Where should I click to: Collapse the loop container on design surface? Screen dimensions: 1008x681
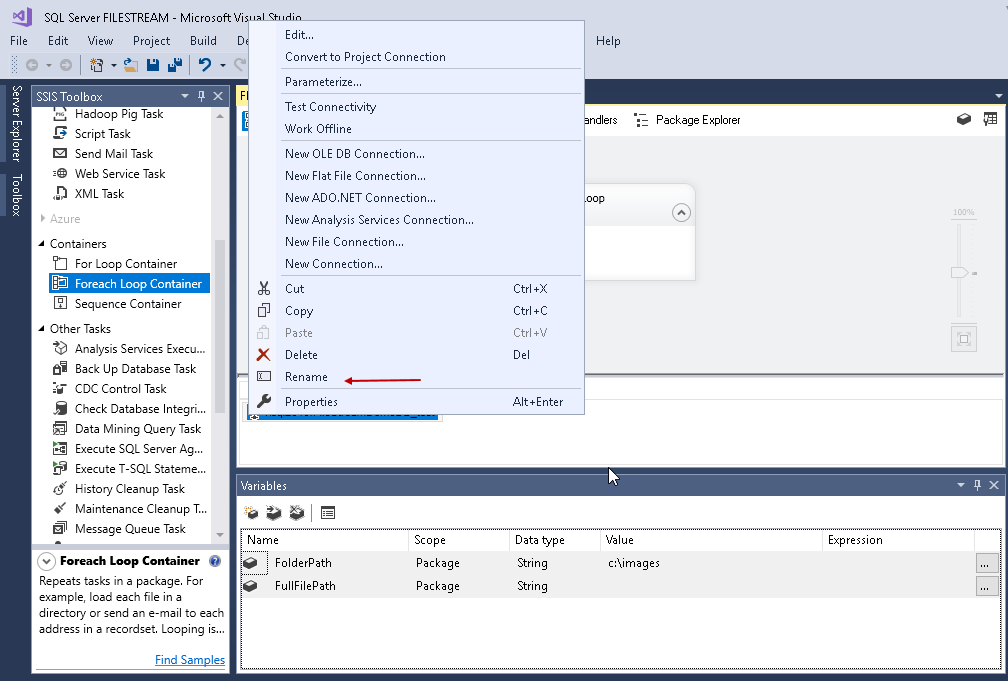681,212
